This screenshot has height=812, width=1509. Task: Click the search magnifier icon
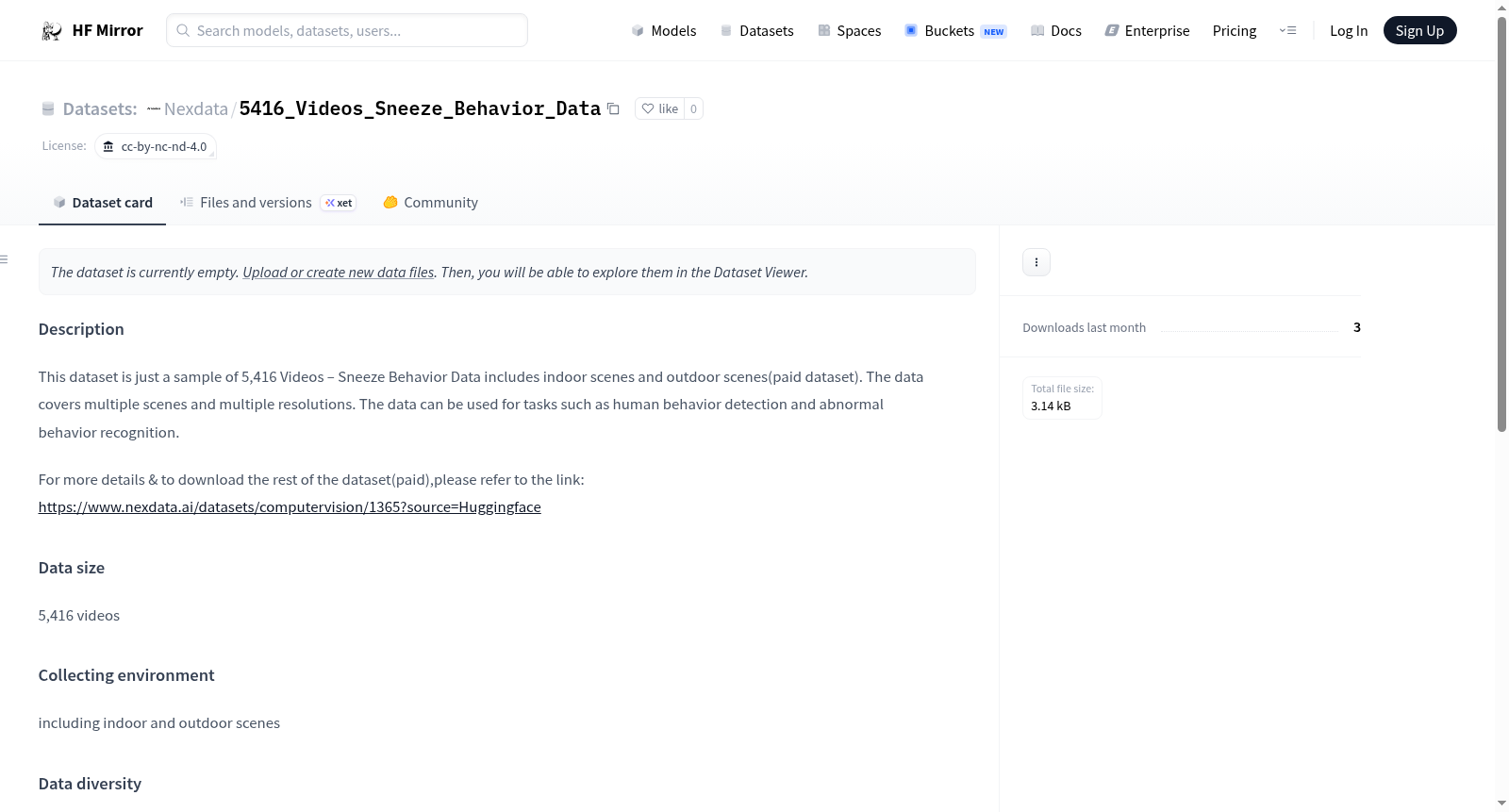point(184,30)
